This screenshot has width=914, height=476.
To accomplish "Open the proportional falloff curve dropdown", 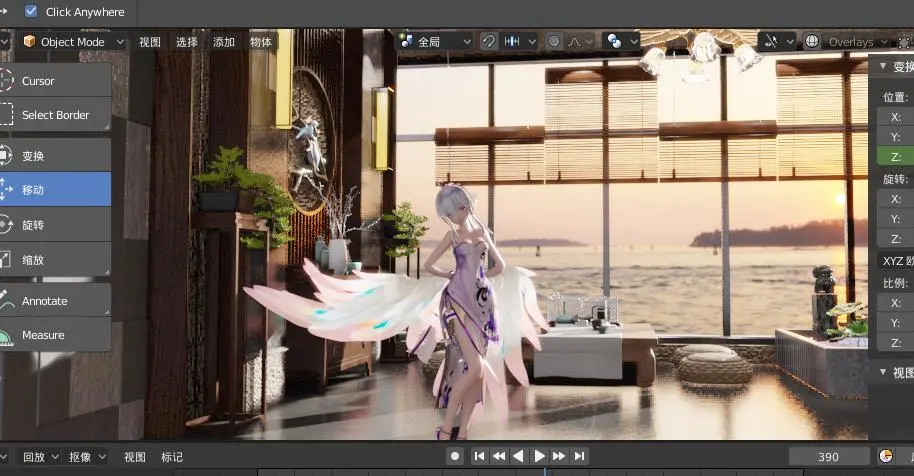I will 579,41.
